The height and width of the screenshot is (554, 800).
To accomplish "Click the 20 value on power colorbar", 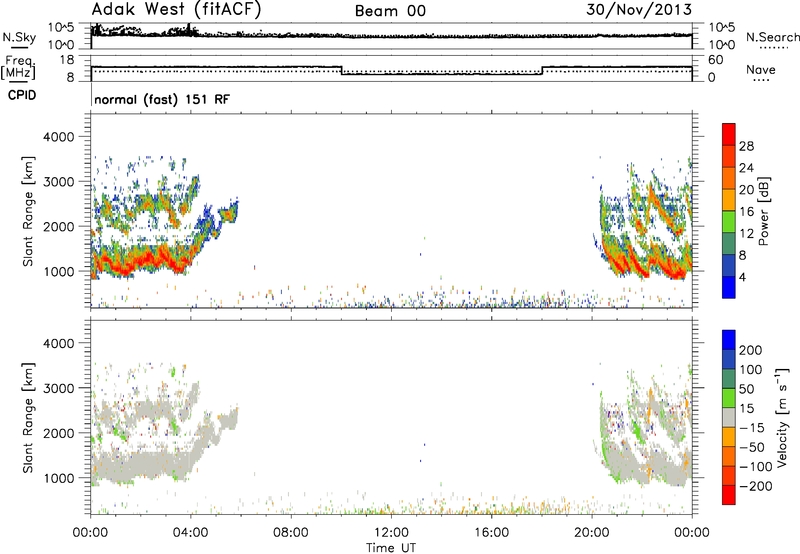I will click(x=746, y=190).
